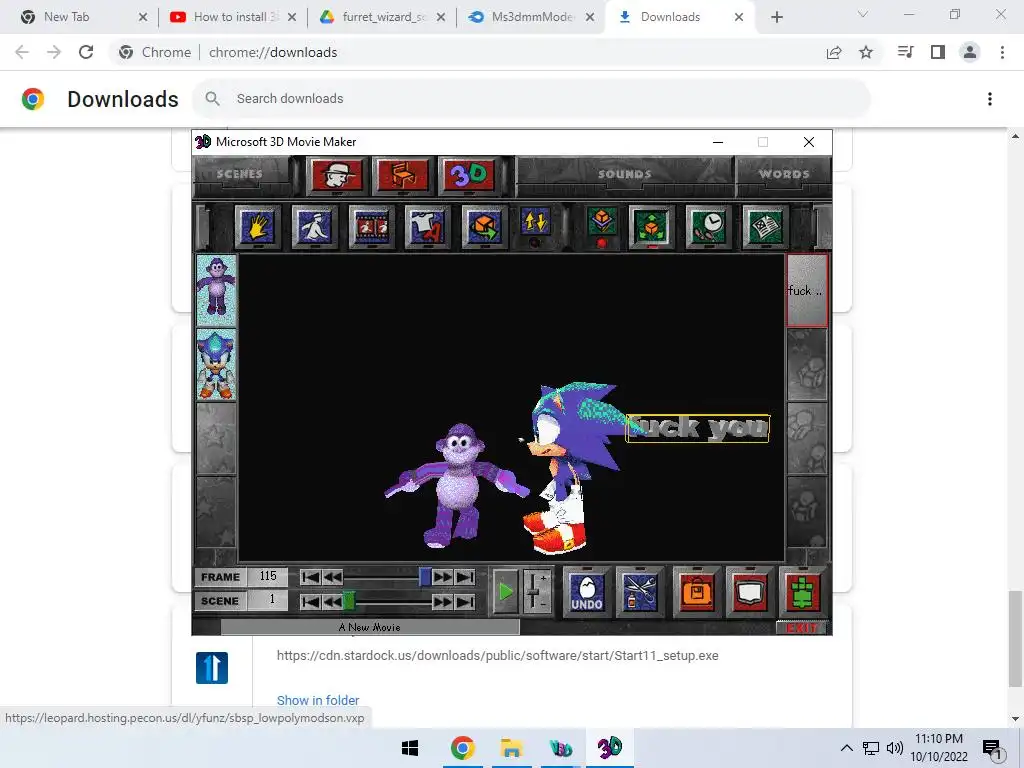Open Windows Start button on taskbar
Screen dimensions: 1024x768
pos(409,748)
